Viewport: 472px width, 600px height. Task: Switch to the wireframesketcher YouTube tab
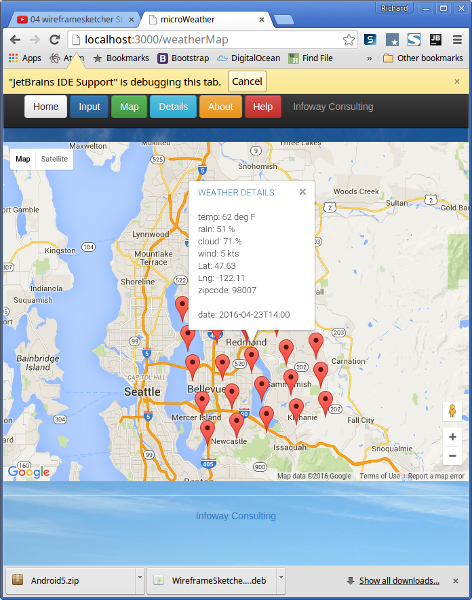(x=75, y=19)
